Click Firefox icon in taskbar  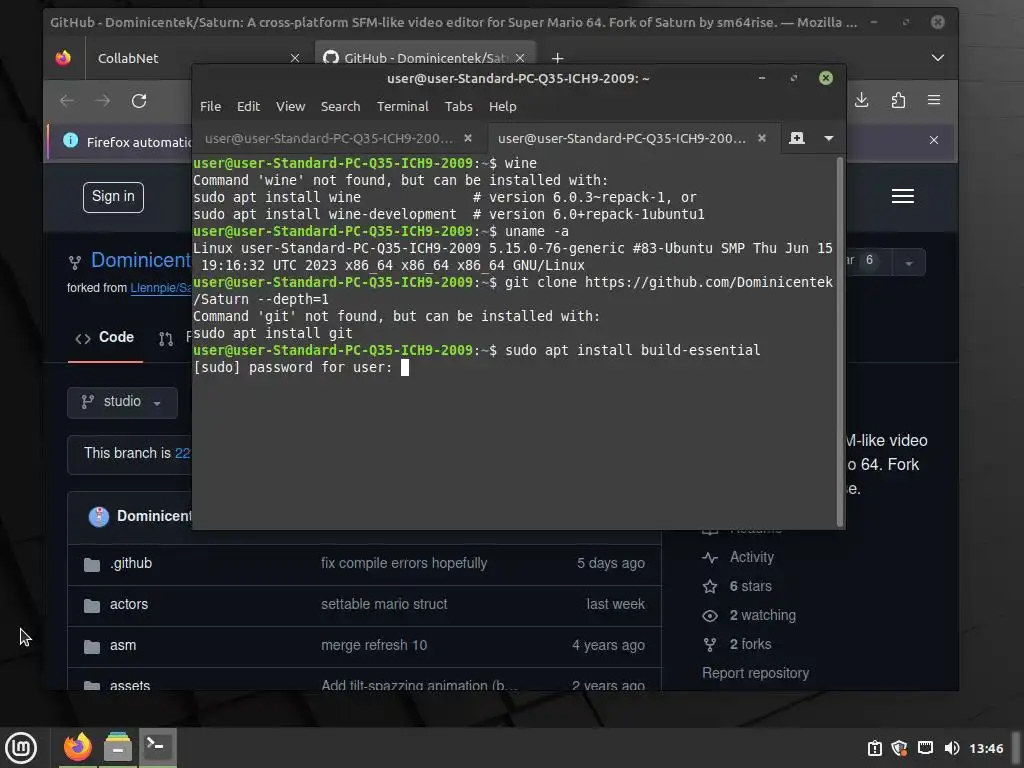coord(77,747)
